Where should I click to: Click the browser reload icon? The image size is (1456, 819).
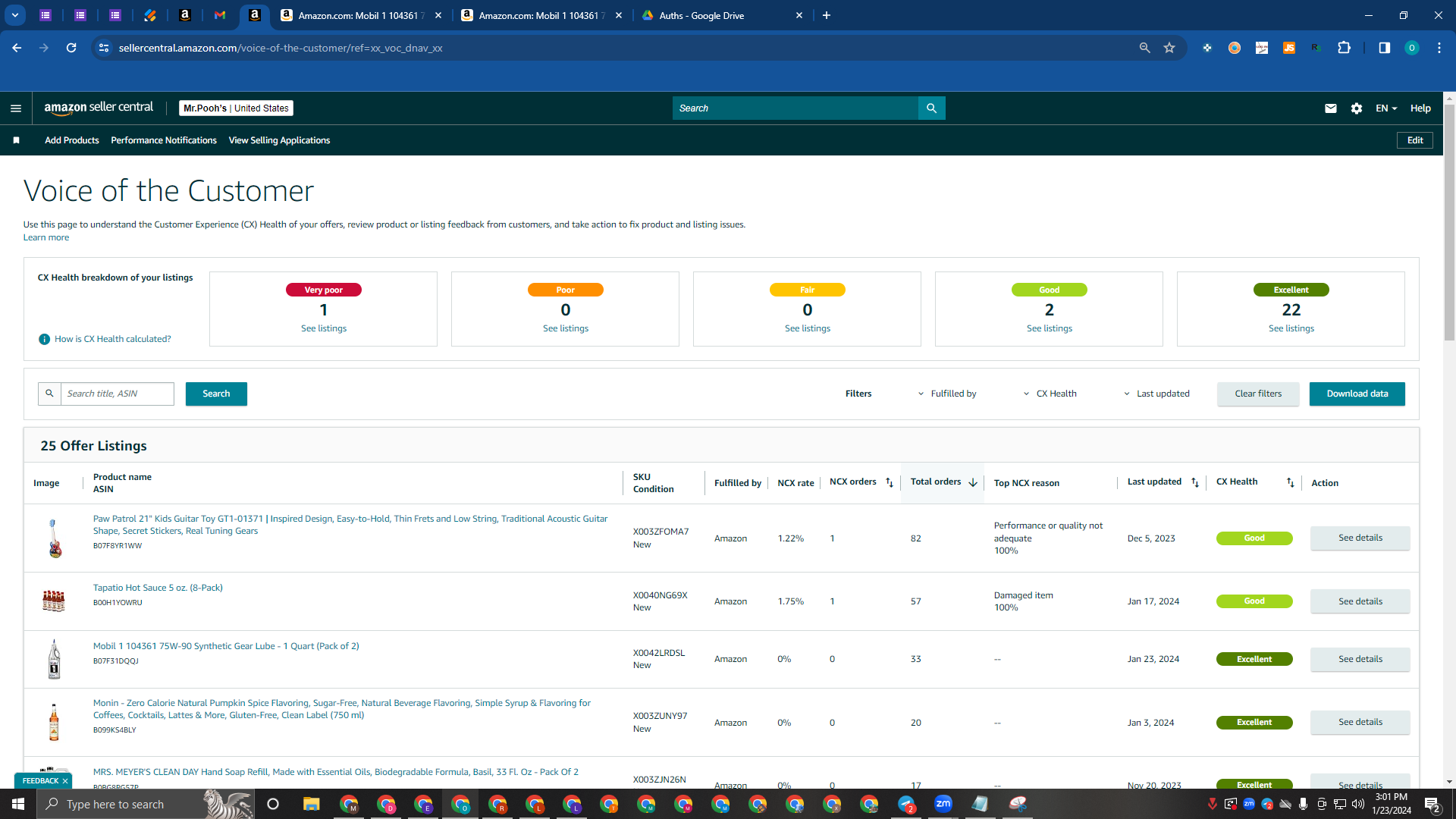[x=71, y=48]
